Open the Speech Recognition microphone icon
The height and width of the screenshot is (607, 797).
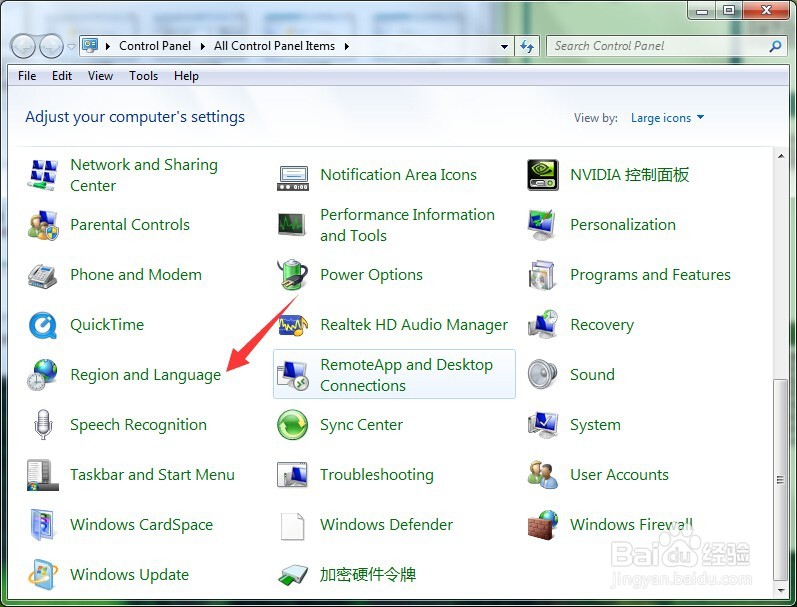pos(43,424)
